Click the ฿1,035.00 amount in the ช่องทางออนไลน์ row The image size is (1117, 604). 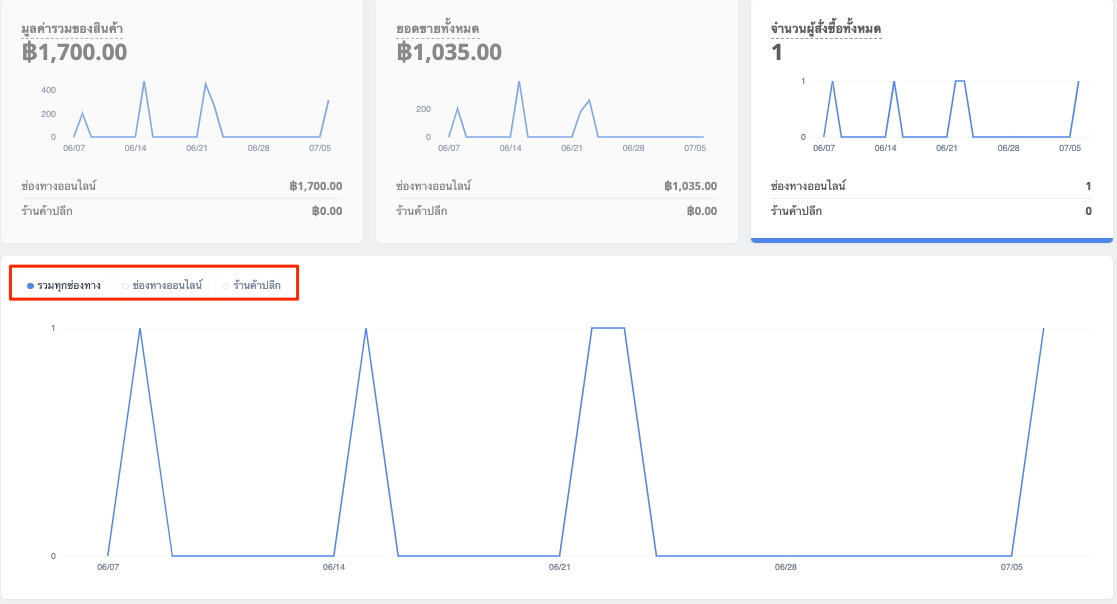click(690, 186)
